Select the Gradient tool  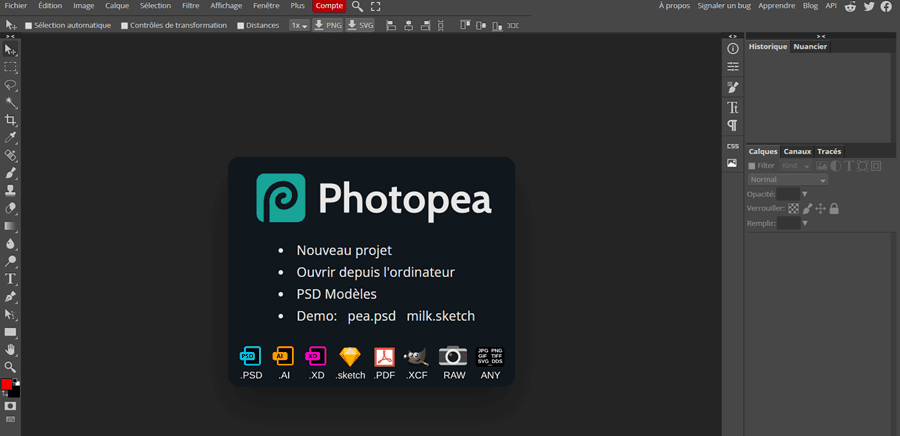(10, 226)
